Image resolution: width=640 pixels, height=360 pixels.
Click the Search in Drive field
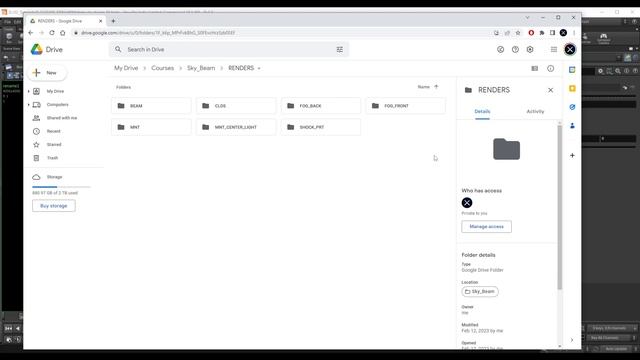(229, 49)
